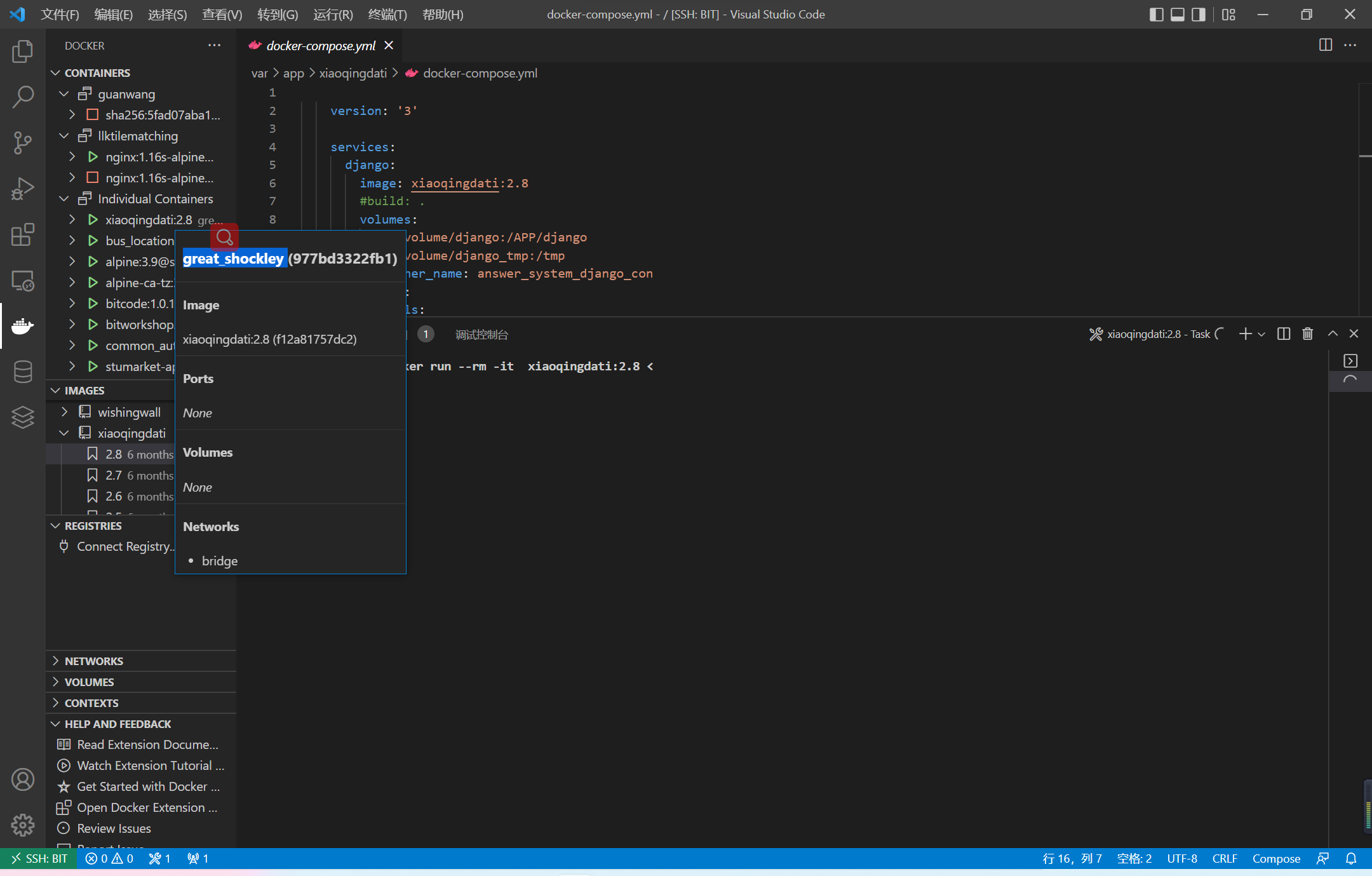Viewport: 1372px width, 876px height.
Task: Open the Run and Debug view
Action: 23,189
